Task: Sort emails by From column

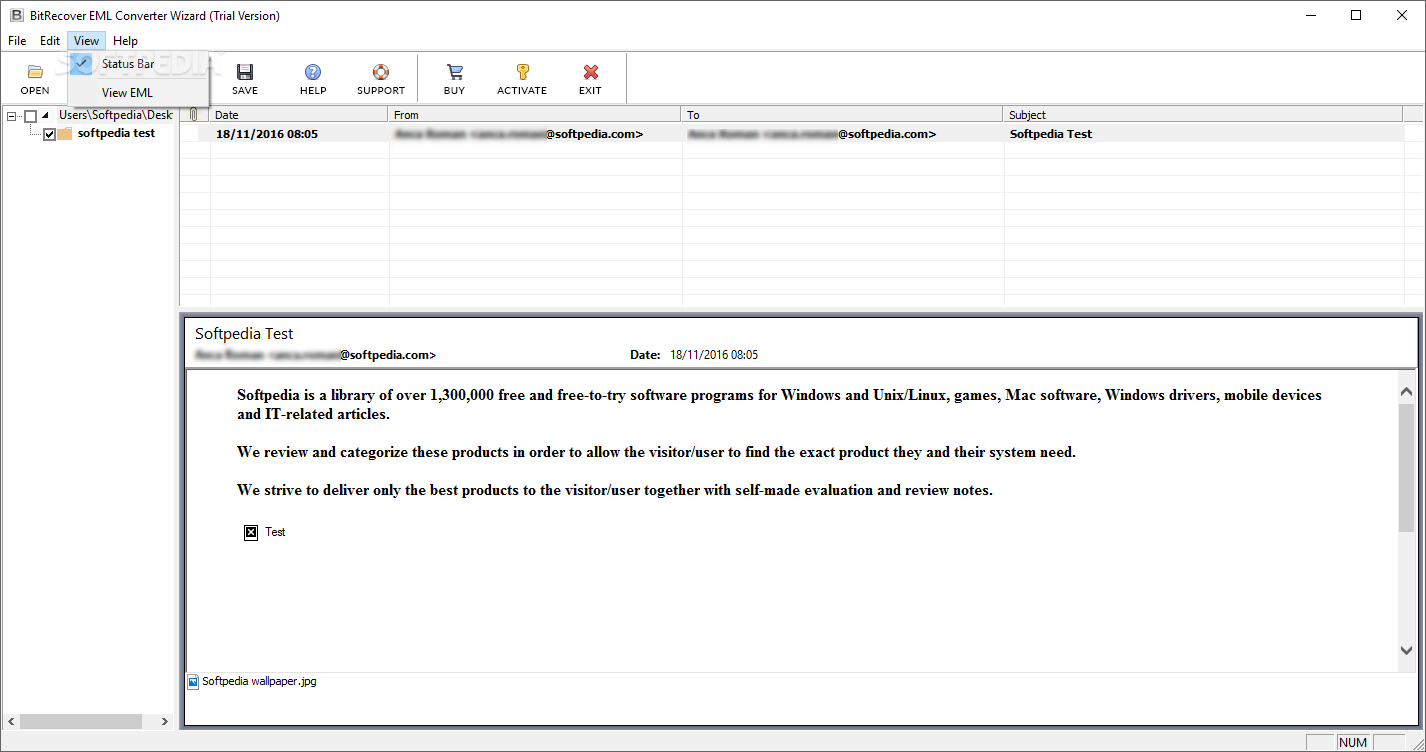Action: (x=535, y=115)
